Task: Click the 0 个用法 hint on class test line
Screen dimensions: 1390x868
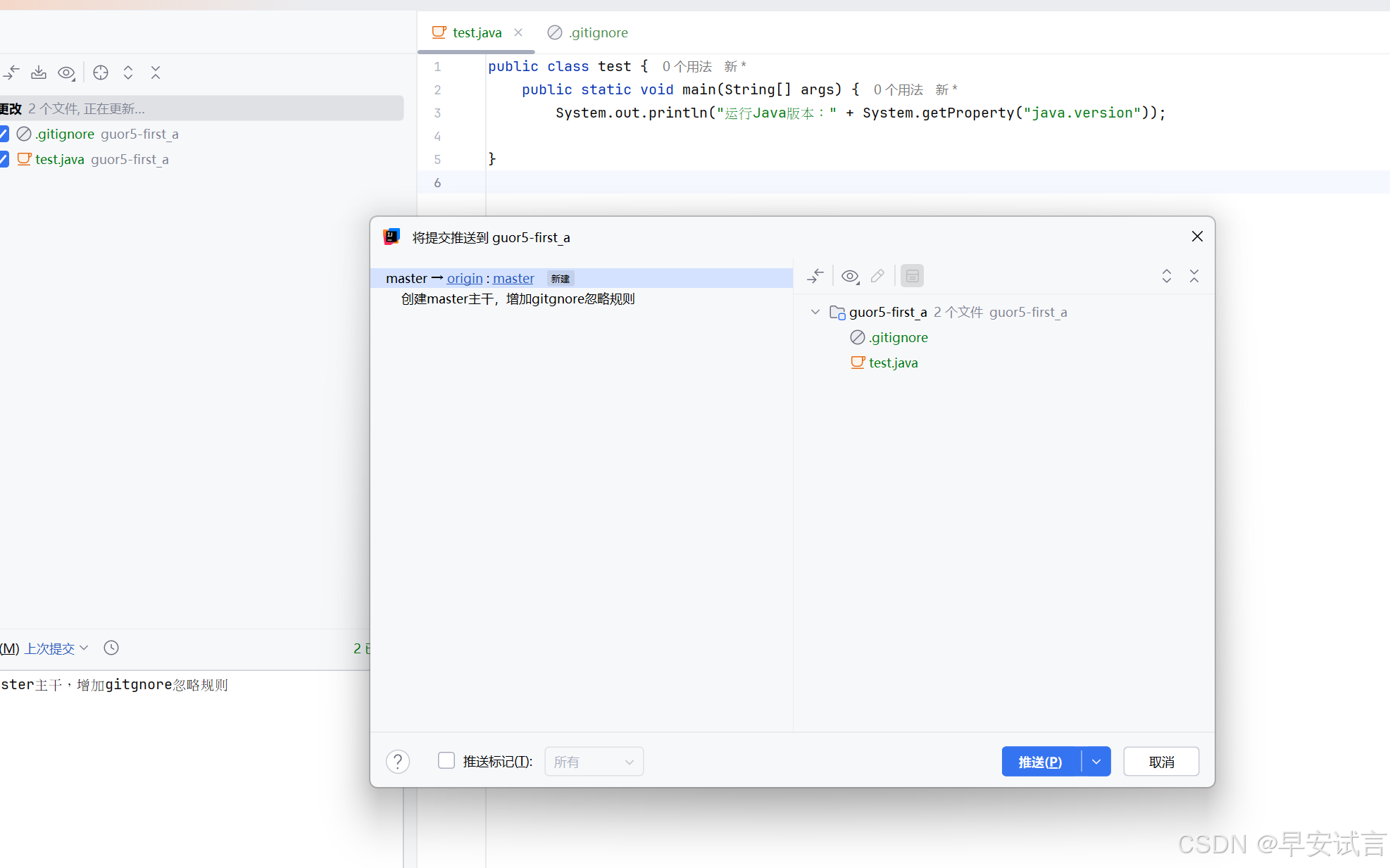Action: [x=687, y=66]
